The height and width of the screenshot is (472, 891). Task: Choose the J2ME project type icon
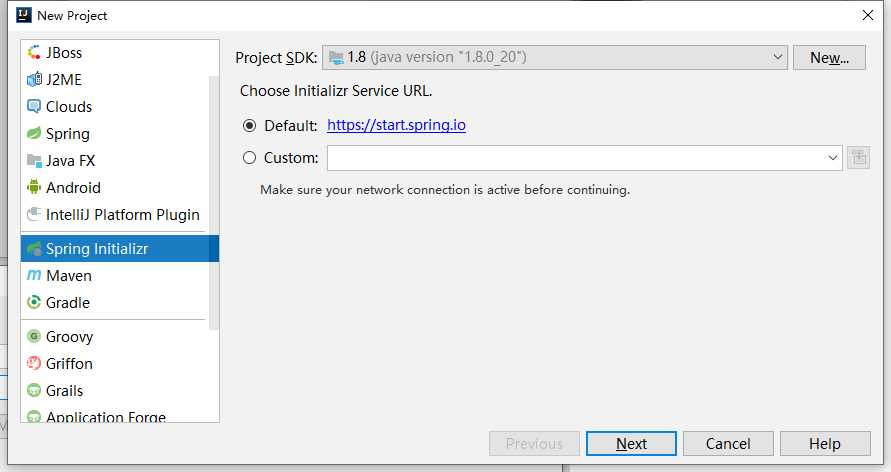tap(34, 80)
